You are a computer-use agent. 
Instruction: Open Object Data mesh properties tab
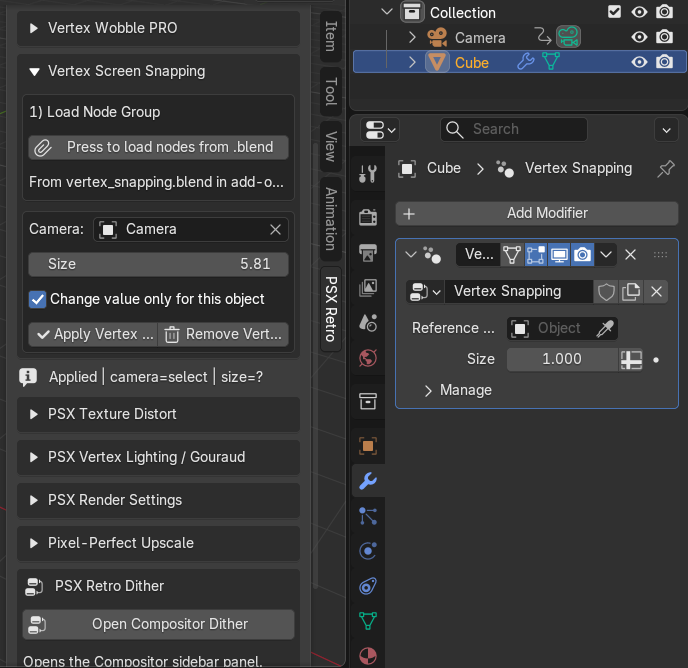click(x=368, y=621)
